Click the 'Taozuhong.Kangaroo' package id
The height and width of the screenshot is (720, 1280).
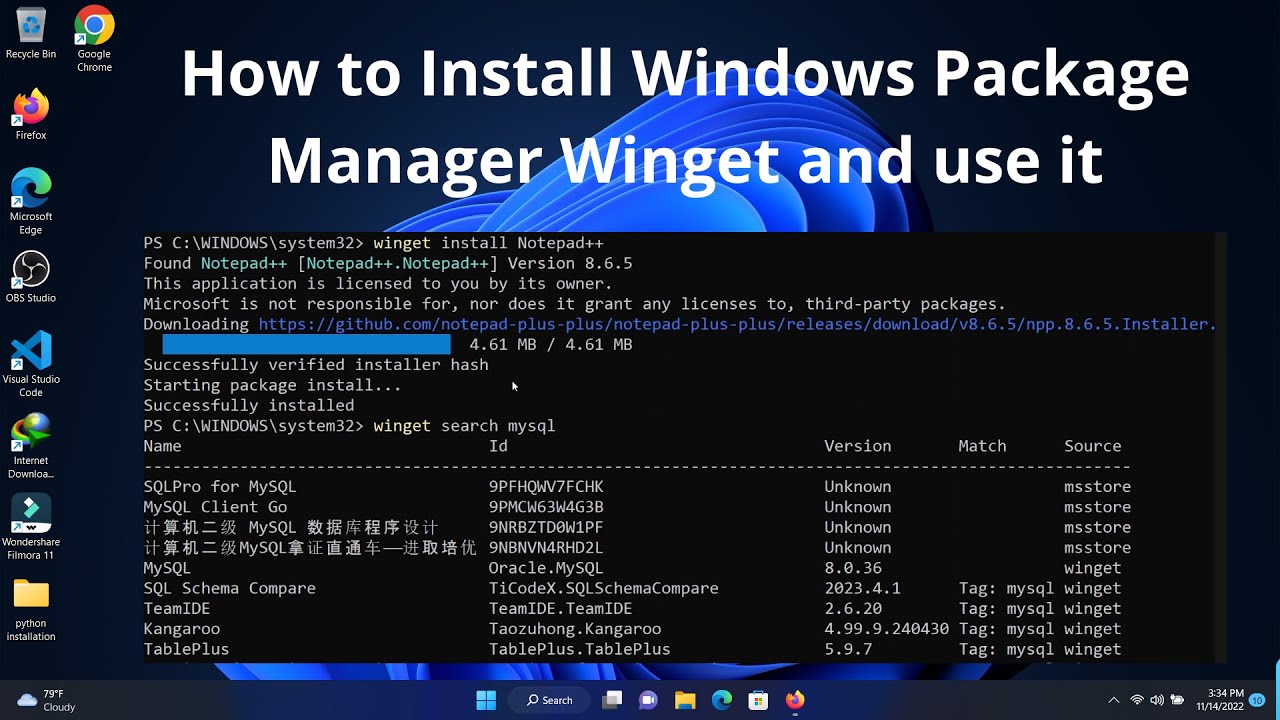pyautogui.click(x=574, y=629)
